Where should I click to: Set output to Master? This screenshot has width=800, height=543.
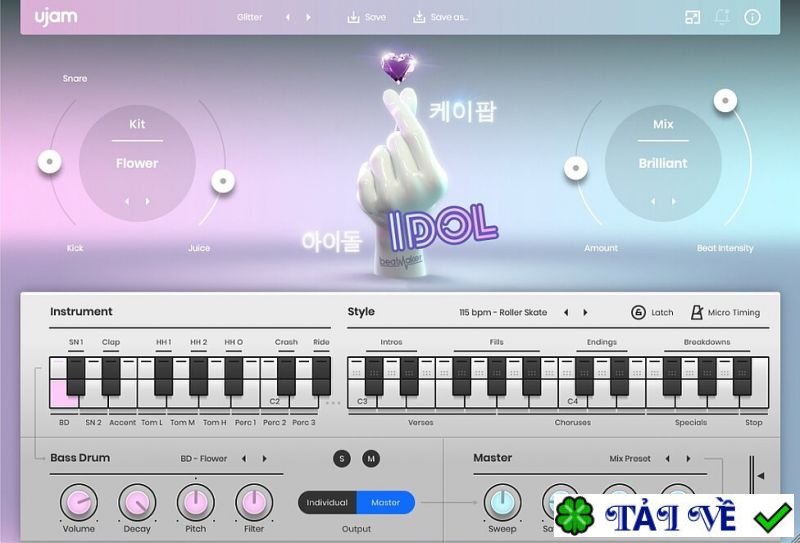[x=386, y=503]
